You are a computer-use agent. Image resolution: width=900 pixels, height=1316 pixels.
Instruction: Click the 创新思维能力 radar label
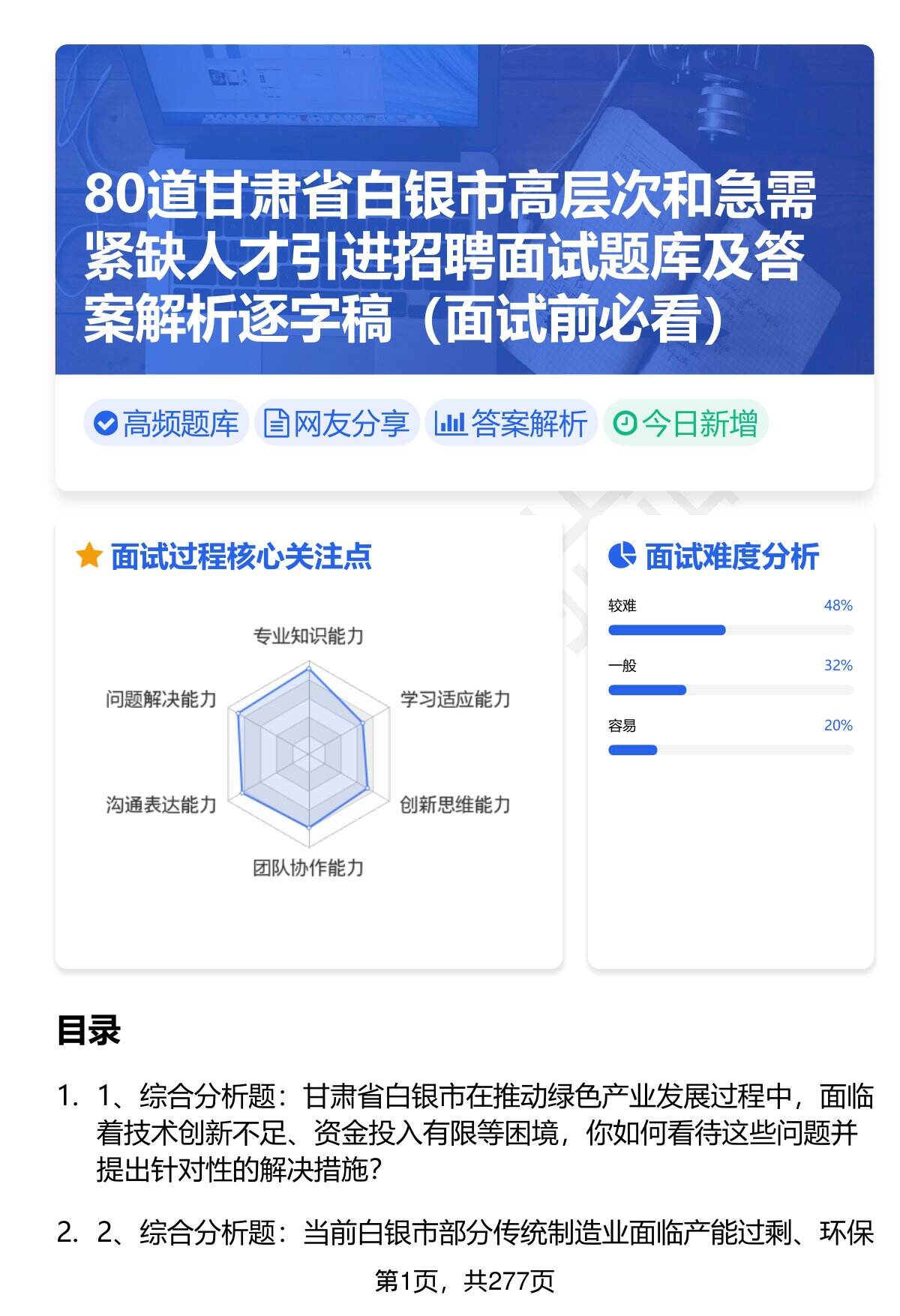[454, 805]
